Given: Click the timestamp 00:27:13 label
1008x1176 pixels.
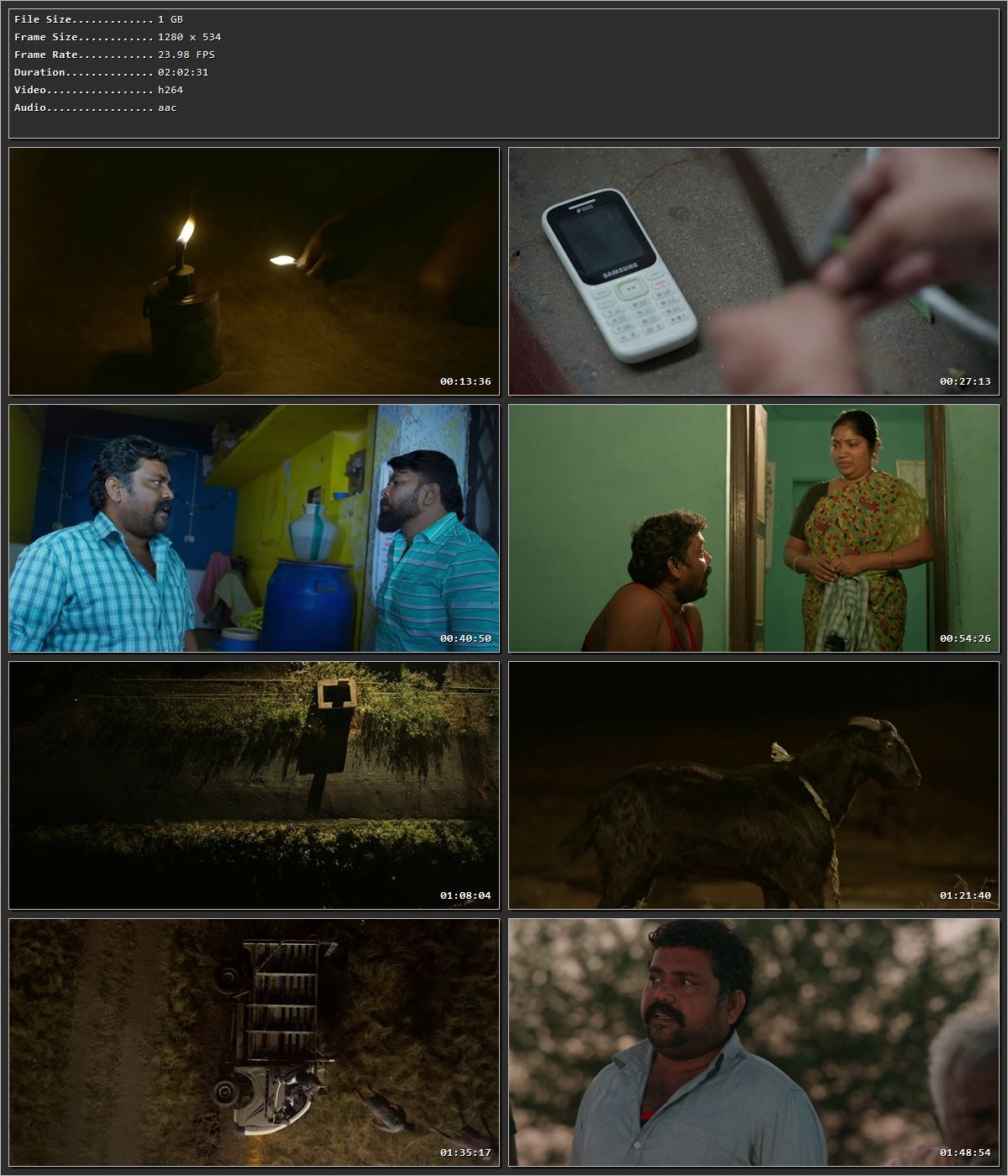Looking at the screenshot, I should [x=964, y=380].
